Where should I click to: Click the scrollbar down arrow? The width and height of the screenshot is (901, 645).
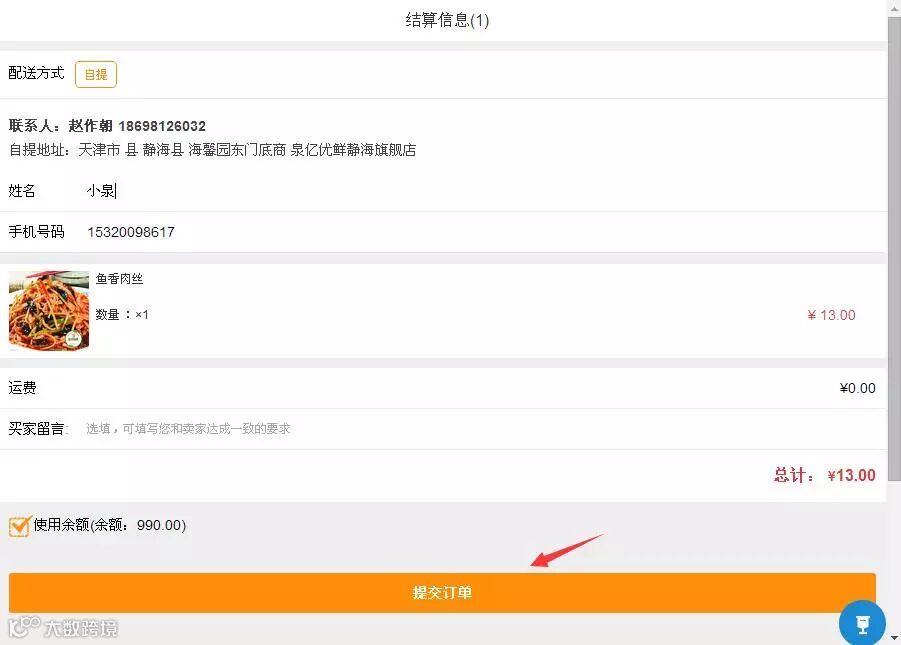coord(894,638)
